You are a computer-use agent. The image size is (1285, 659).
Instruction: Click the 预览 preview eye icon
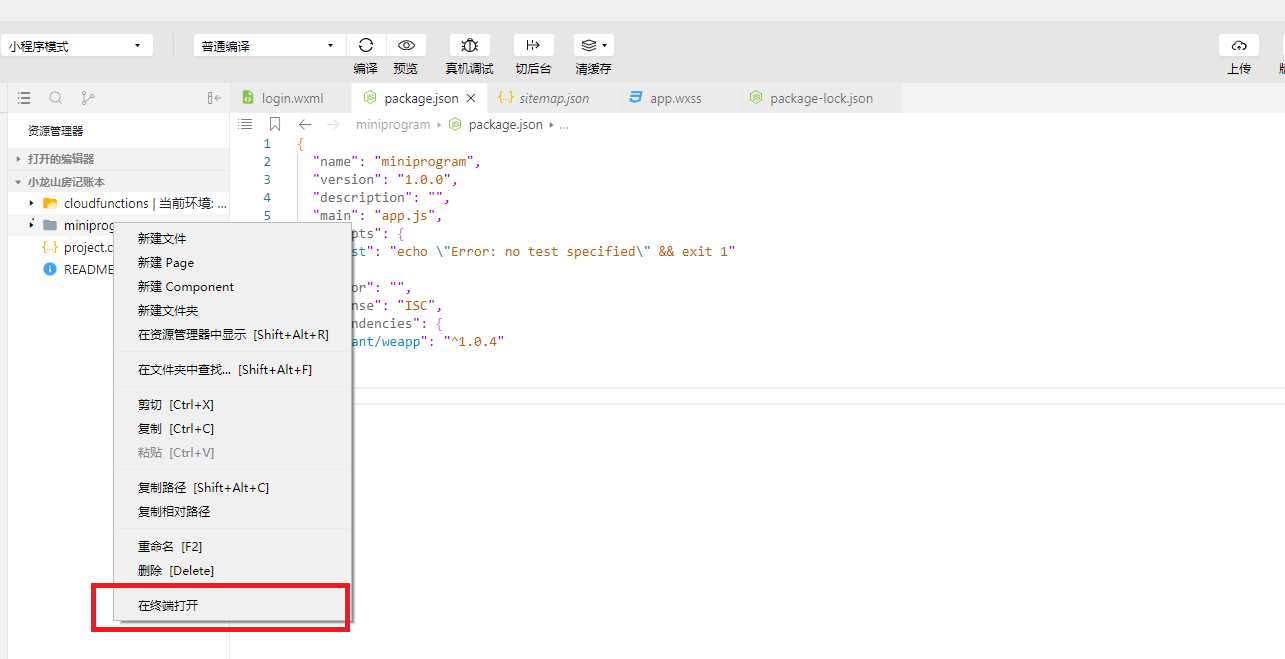click(406, 45)
